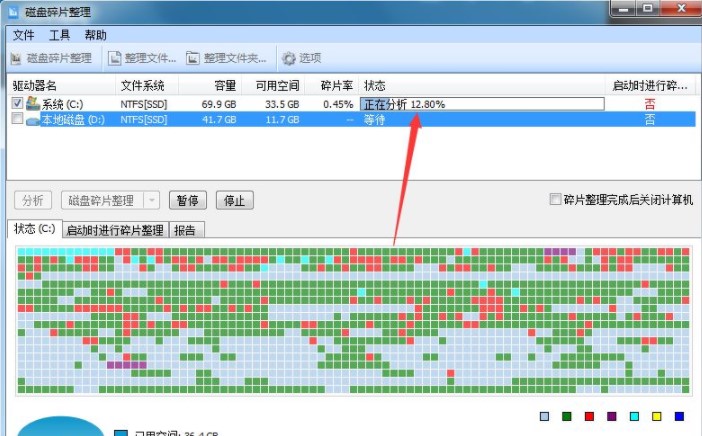This screenshot has height=436, width=702.
Task: Click the 整理文件夹 toolbar icon
Action: [x=193, y=58]
